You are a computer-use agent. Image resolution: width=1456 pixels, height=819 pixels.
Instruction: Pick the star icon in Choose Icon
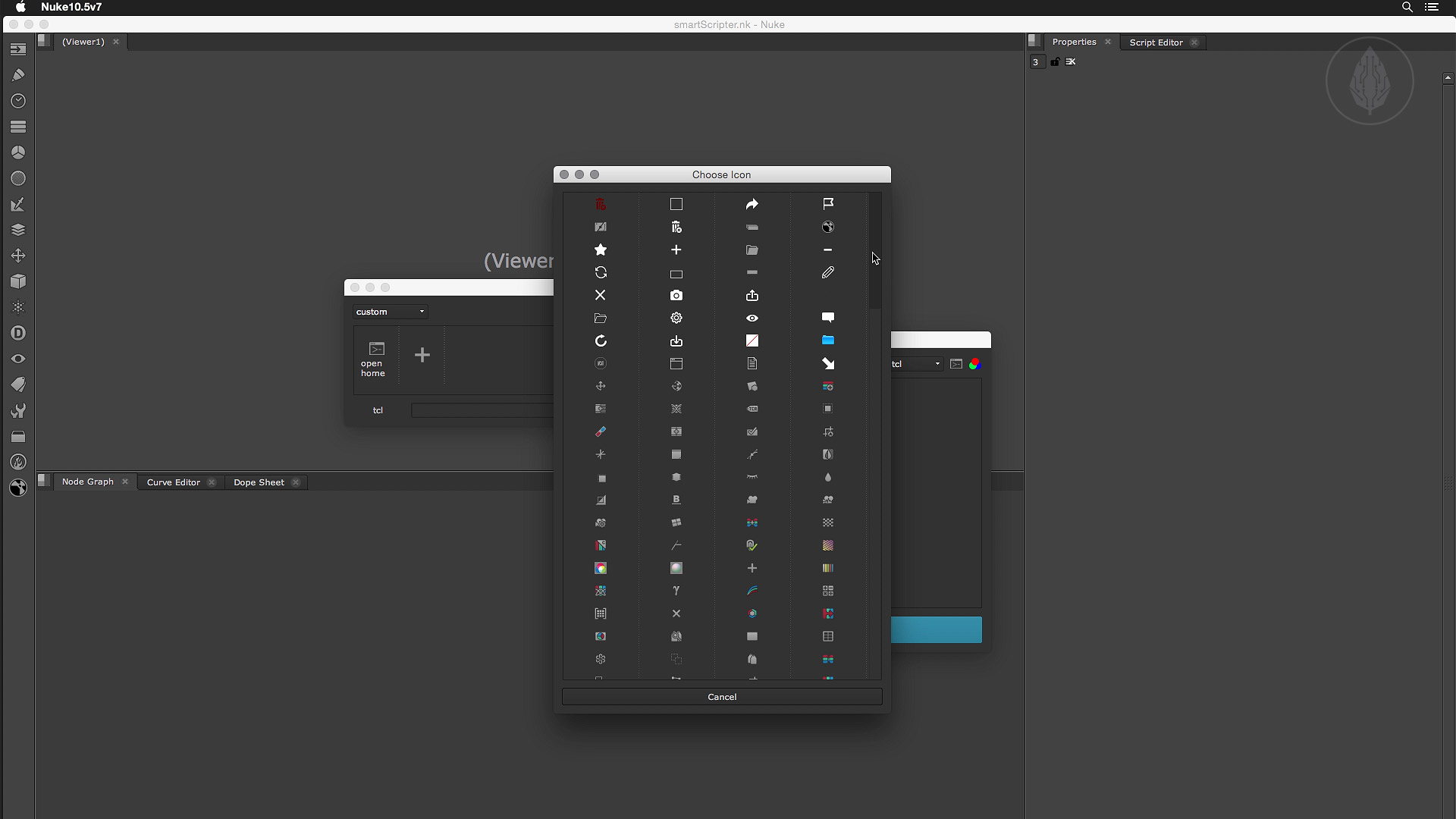[x=601, y=249]
